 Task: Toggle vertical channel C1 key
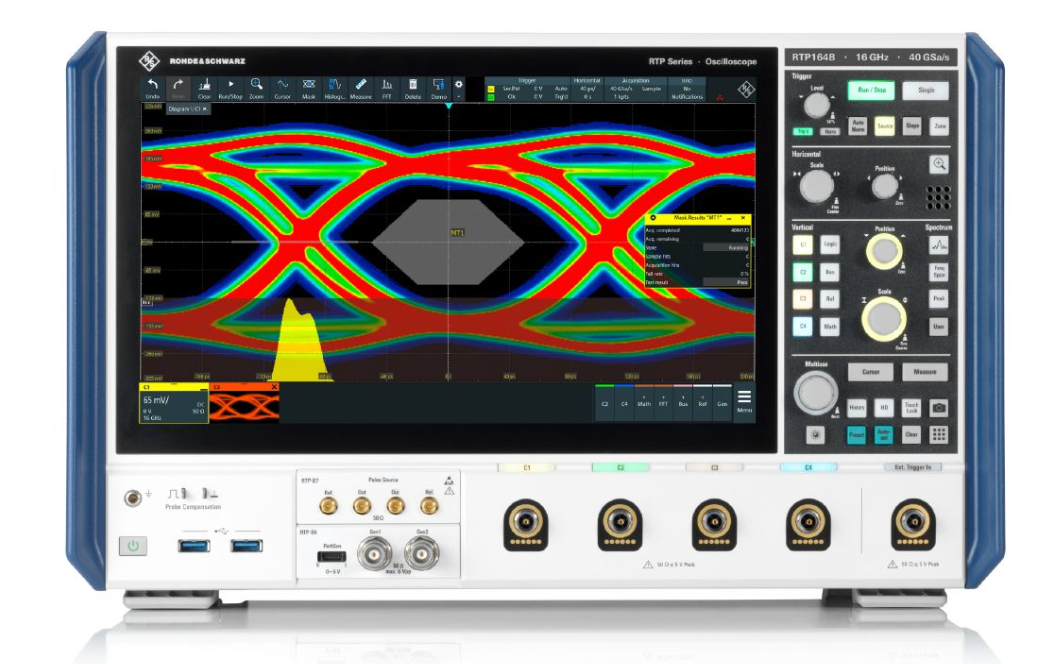tap(802, 244)
